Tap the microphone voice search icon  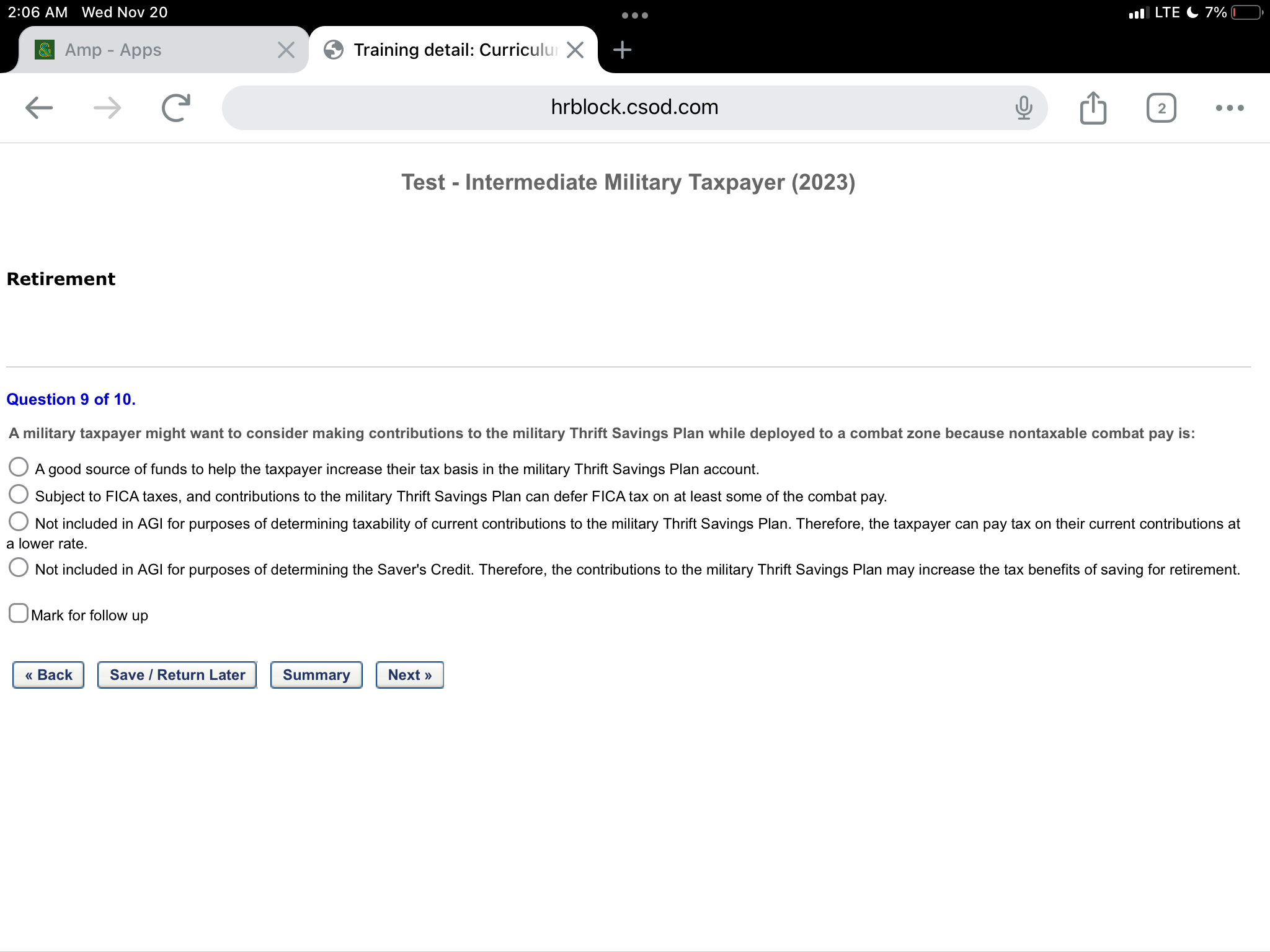click(x=1024, y=108)
